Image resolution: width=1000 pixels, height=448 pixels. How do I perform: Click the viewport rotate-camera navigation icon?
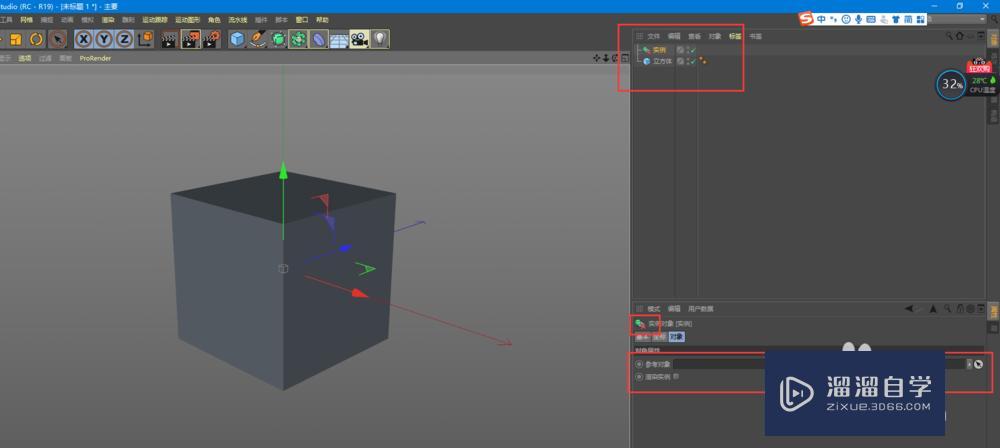615,58
